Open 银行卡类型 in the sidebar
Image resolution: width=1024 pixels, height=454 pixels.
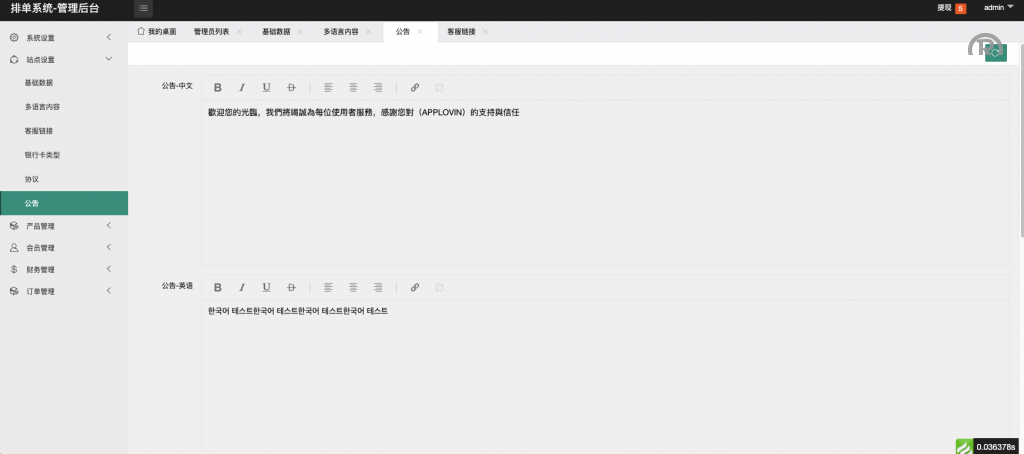click(x=42, y=155)
